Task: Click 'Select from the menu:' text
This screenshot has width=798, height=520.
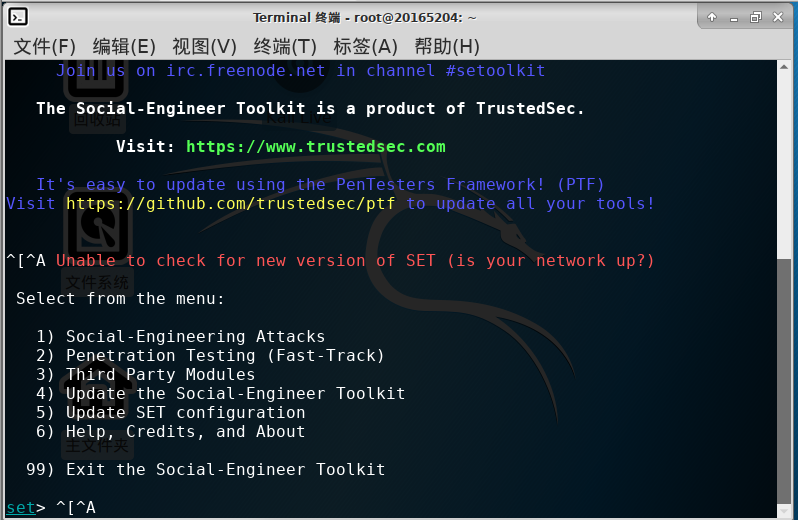Action: coord(120,298)
